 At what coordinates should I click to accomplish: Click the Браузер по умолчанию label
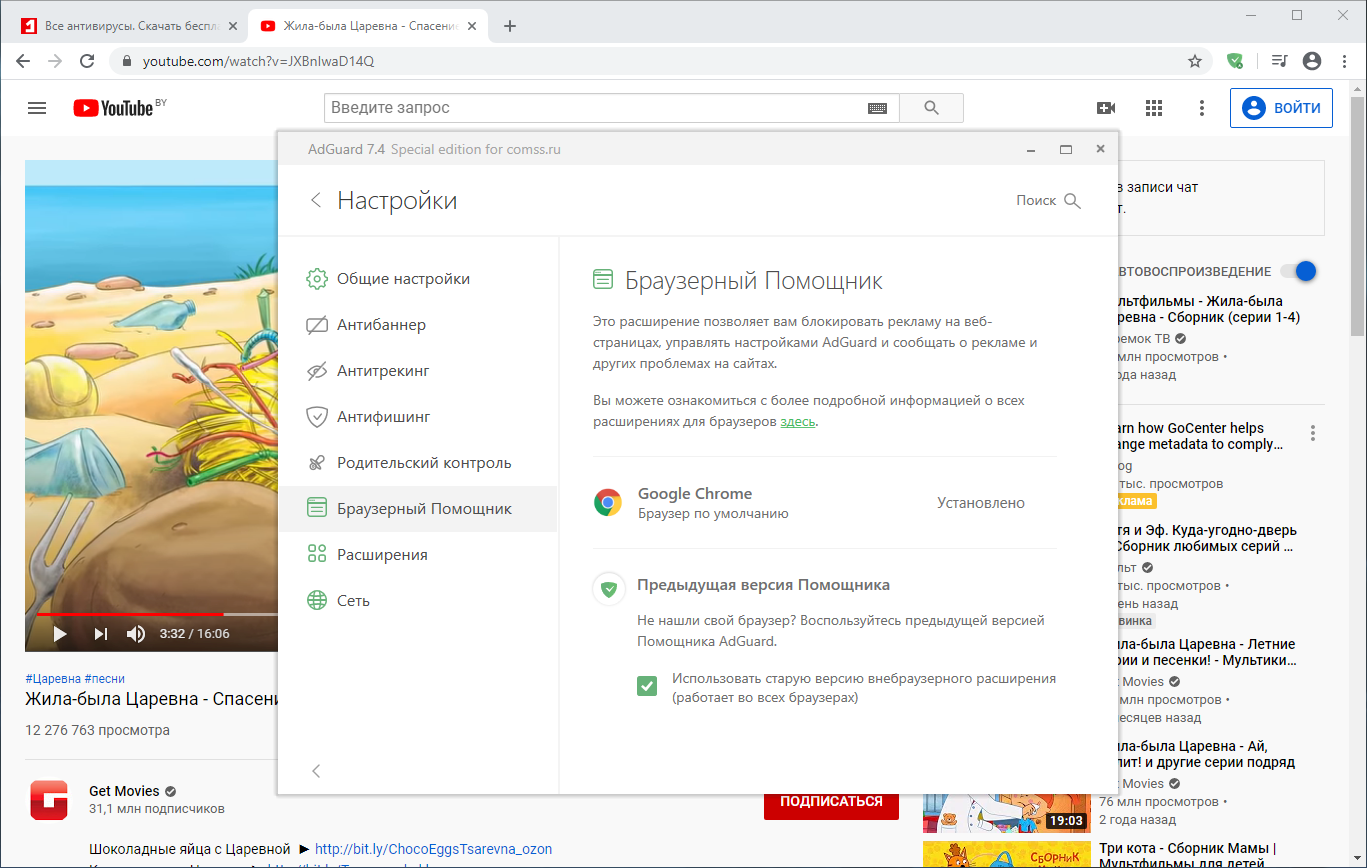713,514
